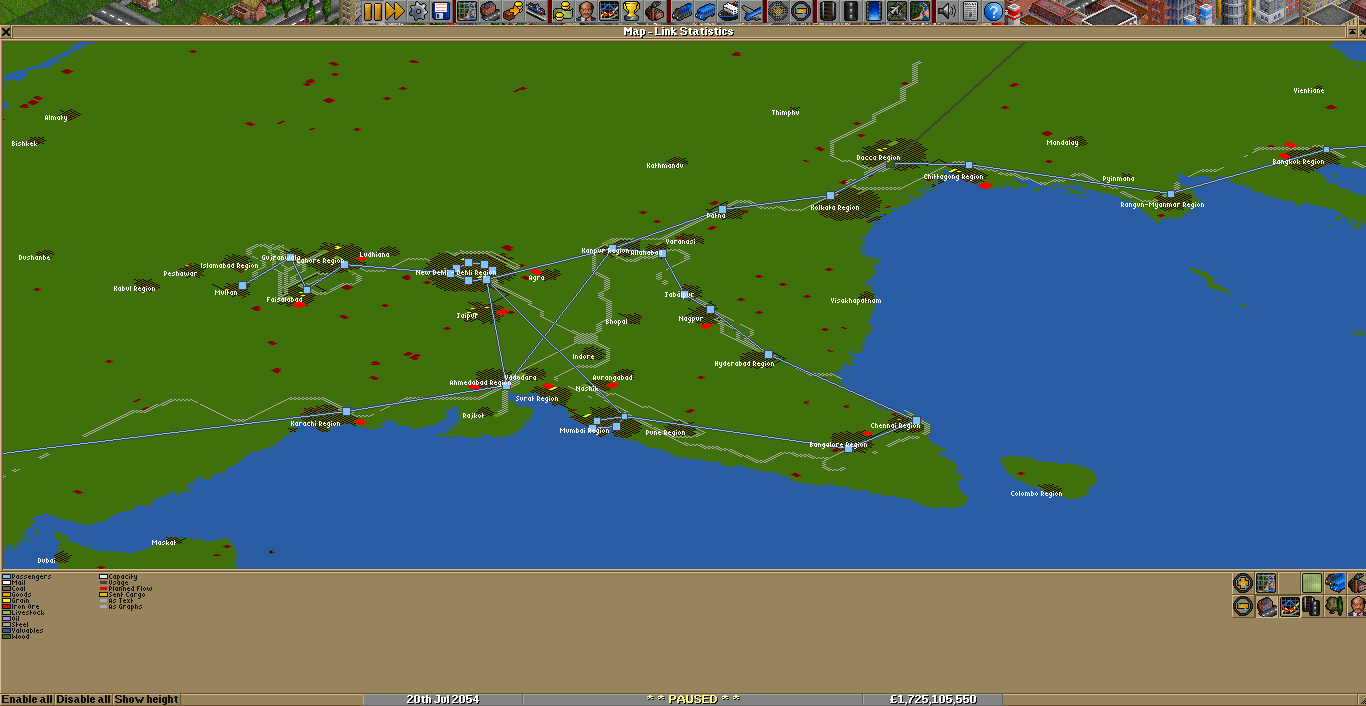Image resolution: width=1366 pixels, height=706 pixels.
Task: Click the pause game button
Action: click(x=373, y=12)
